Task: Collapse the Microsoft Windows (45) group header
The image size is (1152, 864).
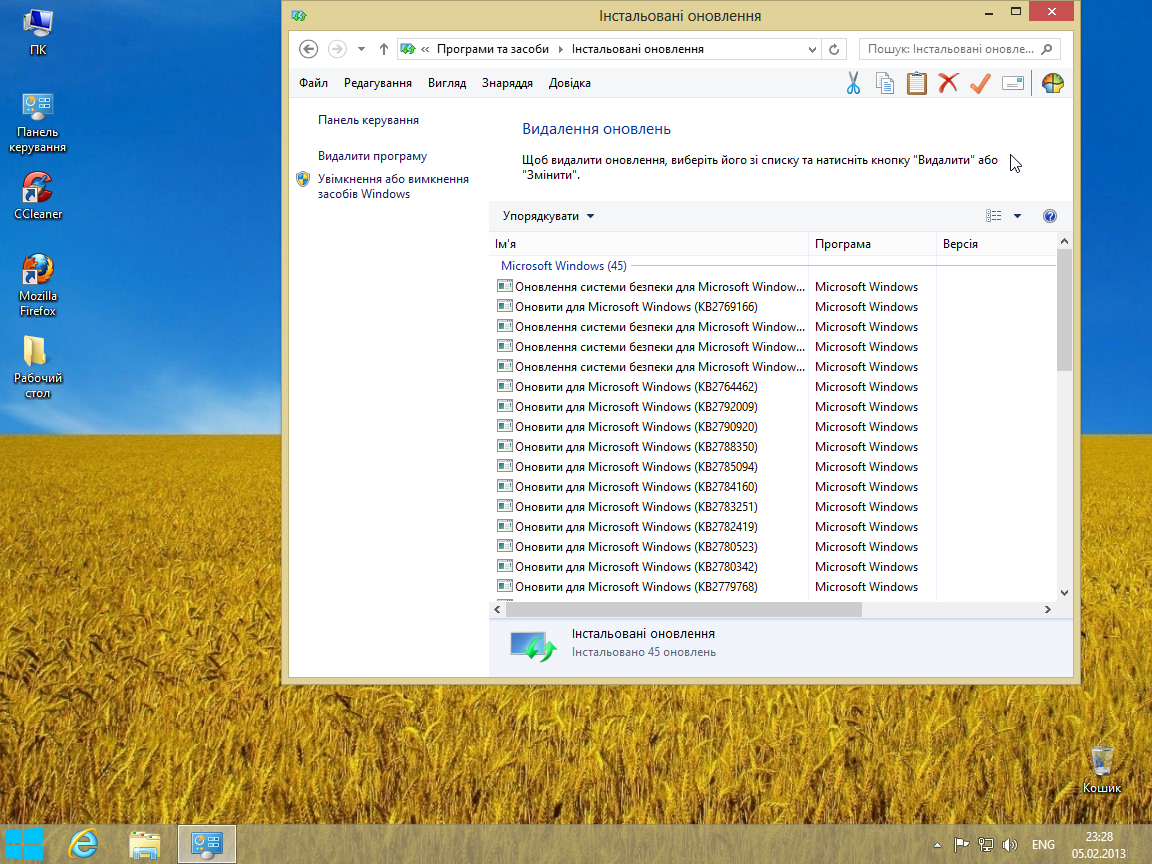Action: coord(564,266)
